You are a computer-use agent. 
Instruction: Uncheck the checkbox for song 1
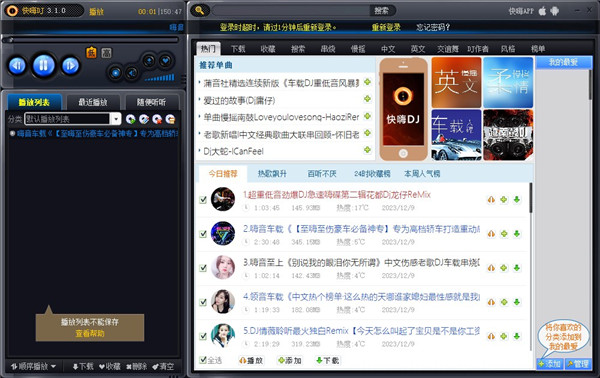pos(203,199)
